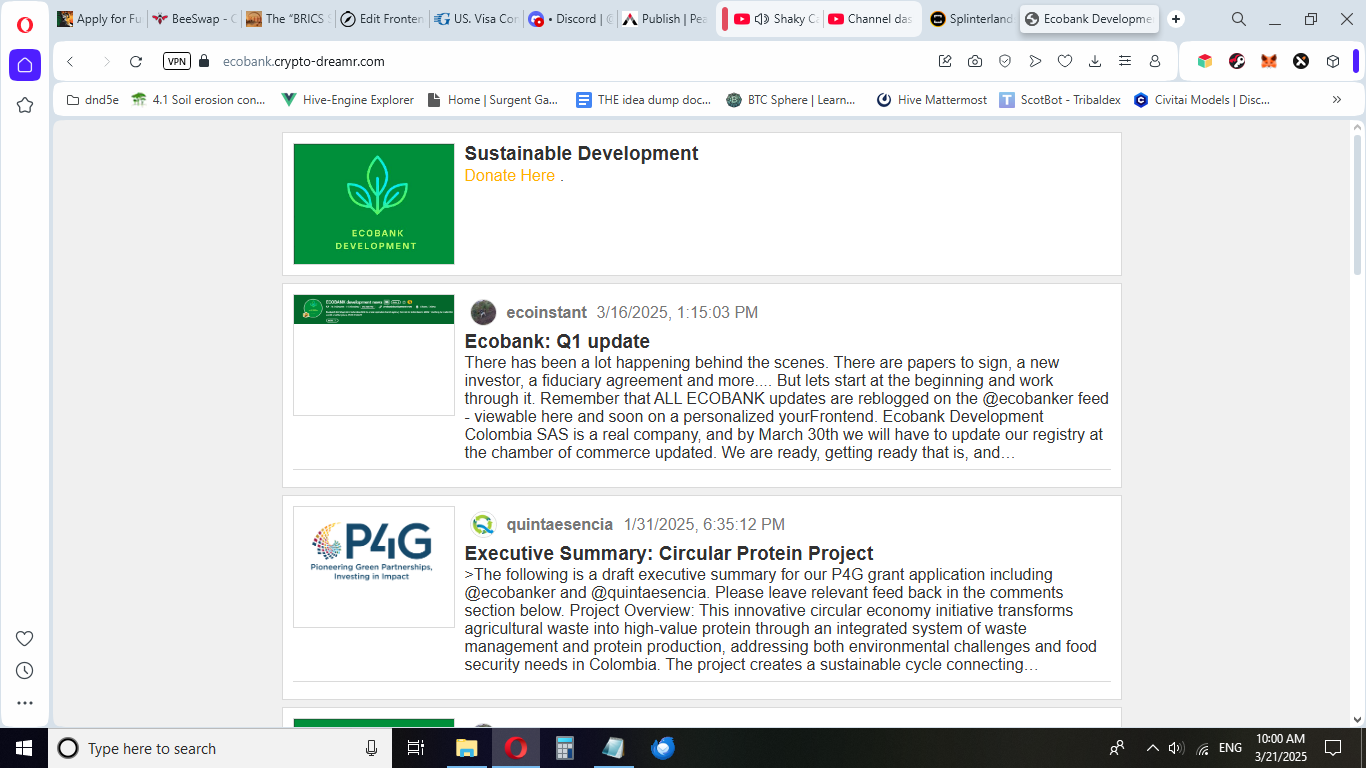Open the edit page icon in the address bar
Viewport: 1366px width, 768px height.
click(x=945, y=61)
